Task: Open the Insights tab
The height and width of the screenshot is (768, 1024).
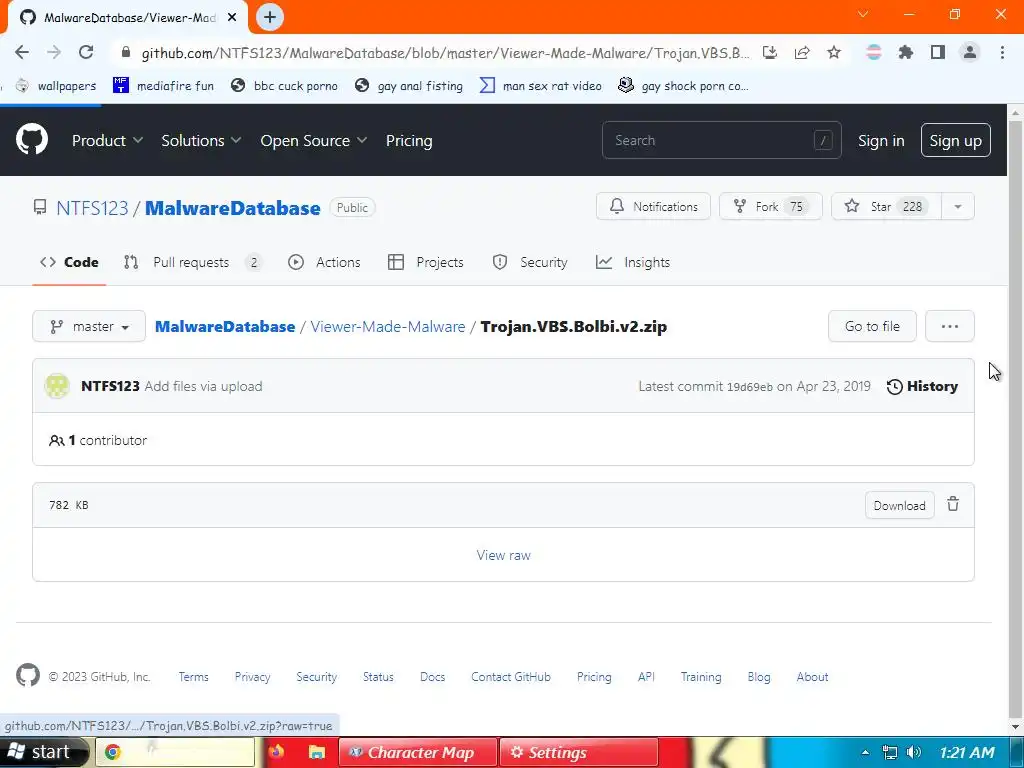Action: click(x=633, y=262)
